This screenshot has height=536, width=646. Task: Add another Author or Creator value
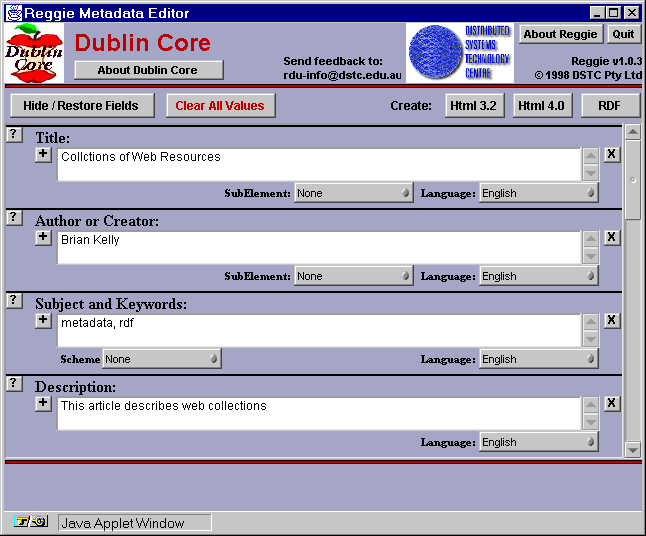[43, 238]
